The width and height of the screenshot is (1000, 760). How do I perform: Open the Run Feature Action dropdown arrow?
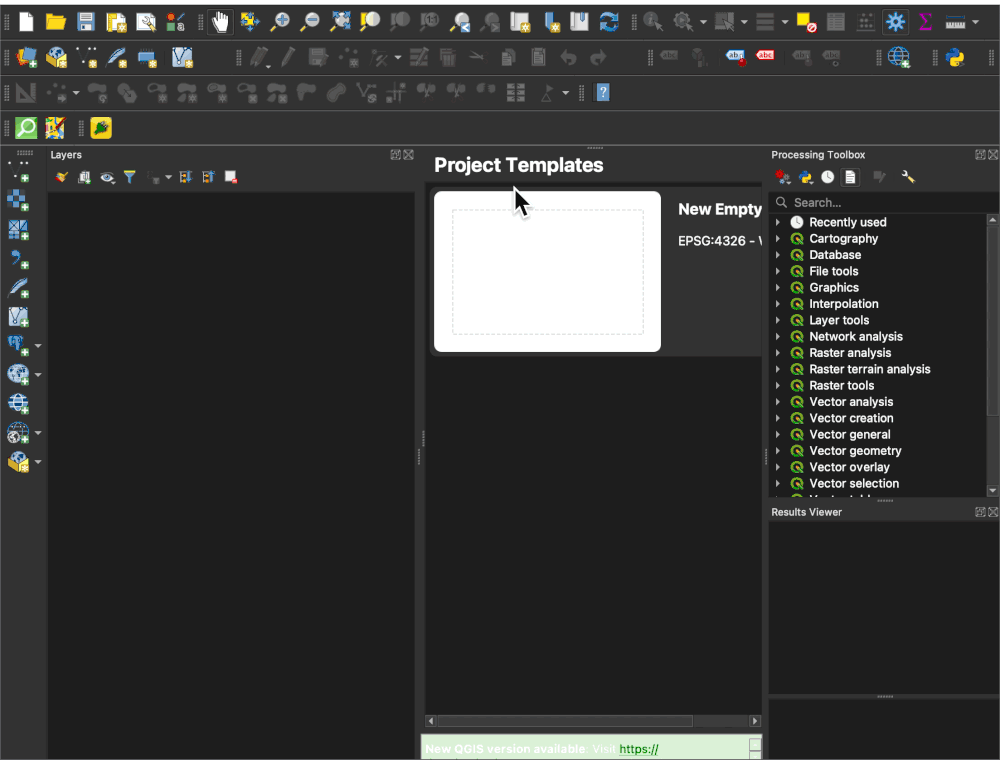coord(703,22)
